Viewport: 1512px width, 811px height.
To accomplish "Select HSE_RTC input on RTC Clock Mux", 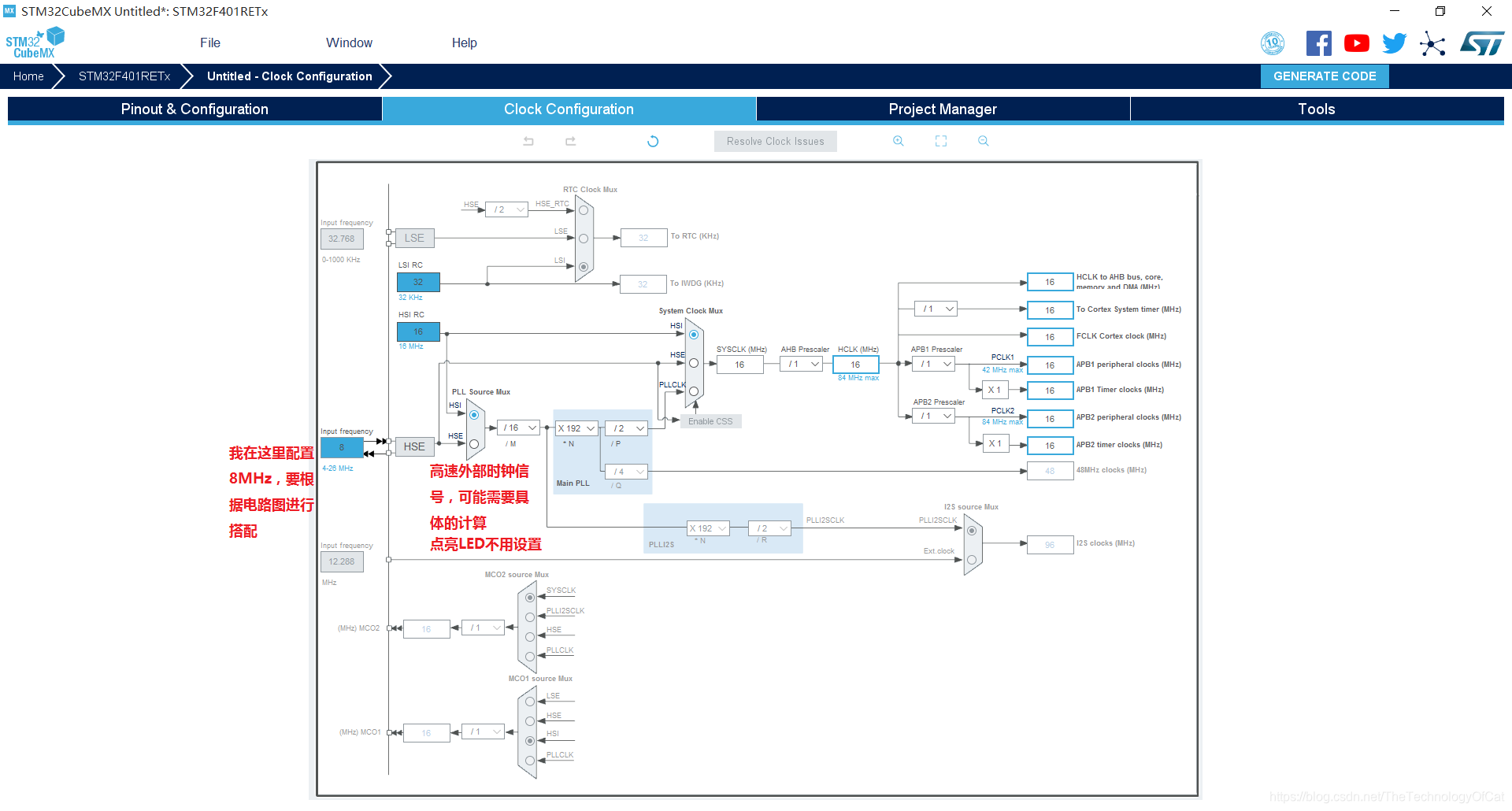I will click(x=584, y=210).
